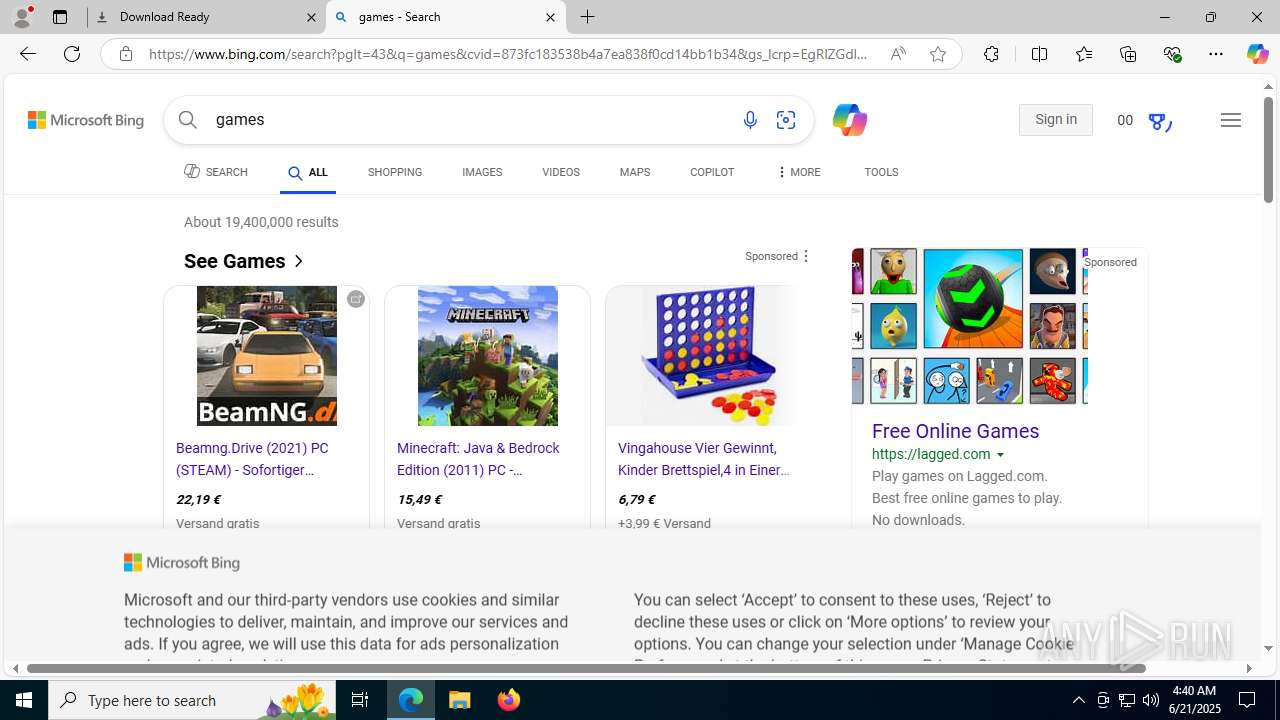
Task: Click Lagged games collage image
Action: pyautogui.click(x=970, y=327)
